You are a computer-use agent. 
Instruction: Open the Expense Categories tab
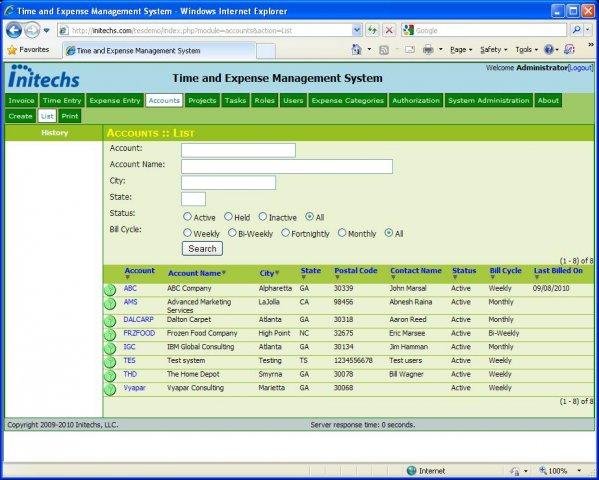click(348, 101)
